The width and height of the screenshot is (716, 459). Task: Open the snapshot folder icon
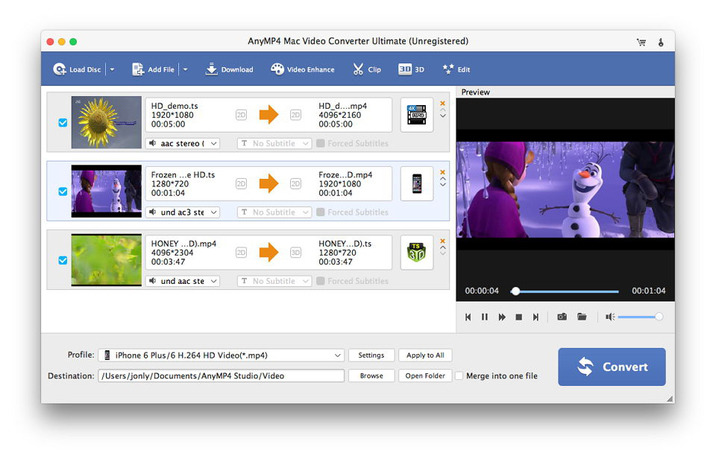point(582,317)
